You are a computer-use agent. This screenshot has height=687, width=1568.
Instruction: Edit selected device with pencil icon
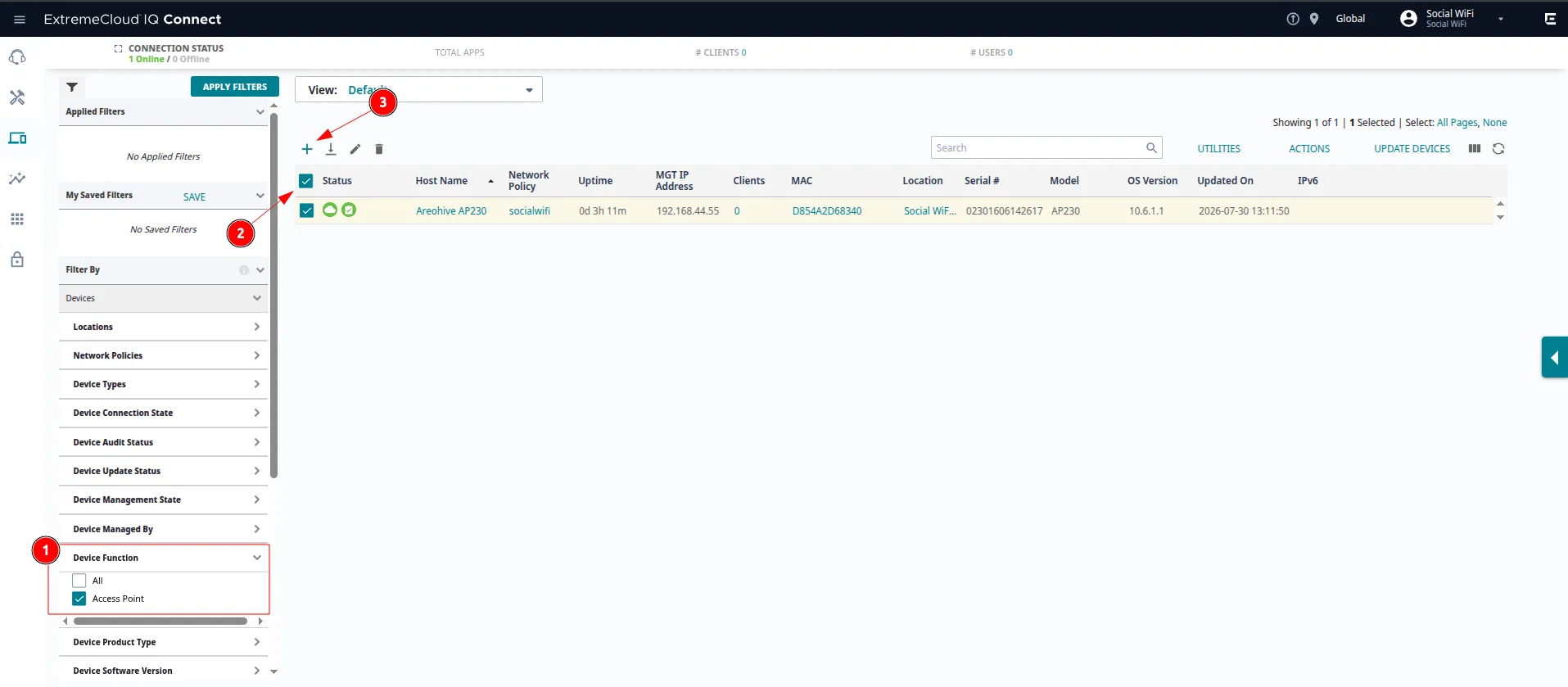pyautogui.click(x=355, y=149)
